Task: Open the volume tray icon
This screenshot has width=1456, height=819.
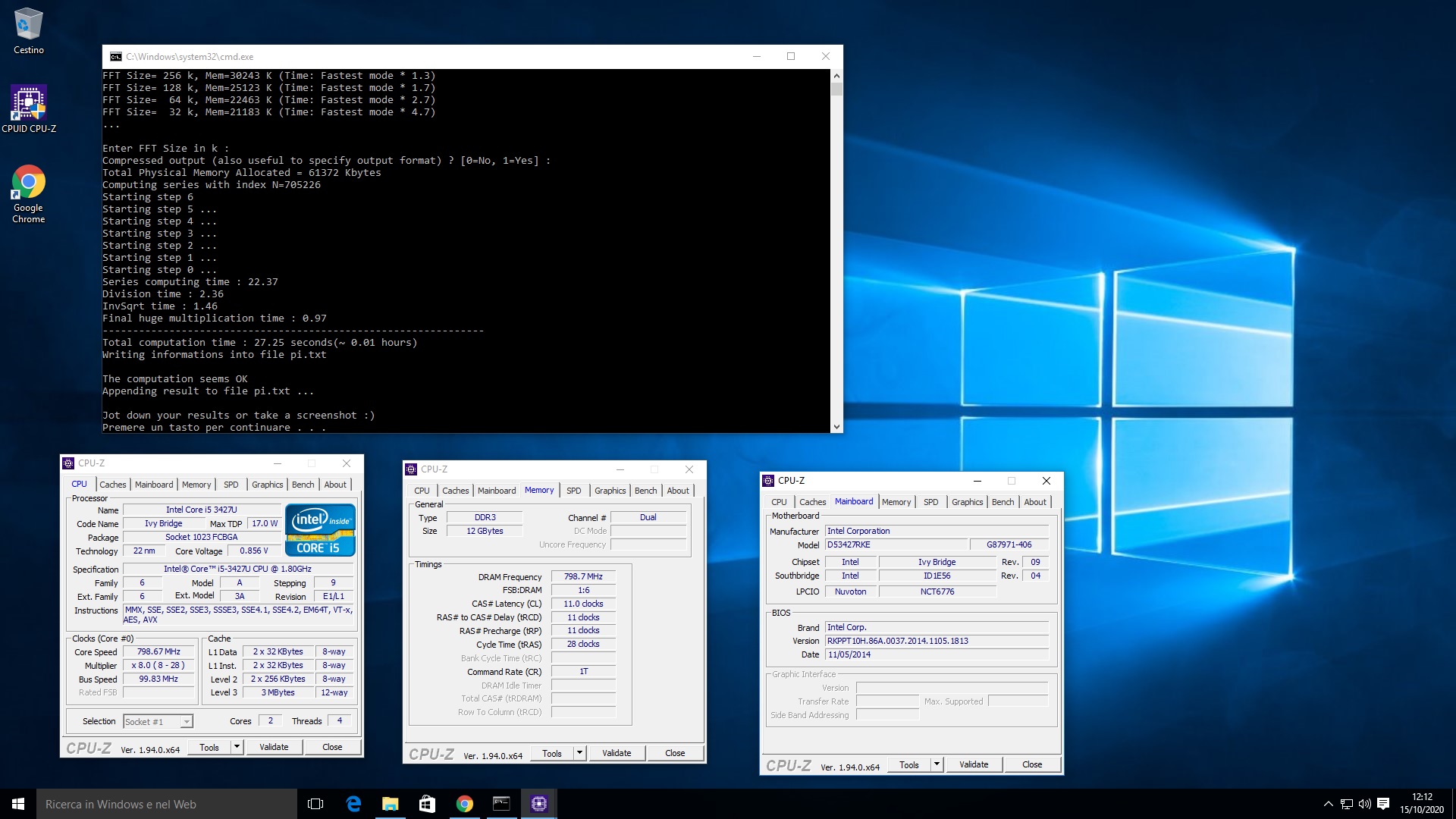Action: click(1365, 804)
